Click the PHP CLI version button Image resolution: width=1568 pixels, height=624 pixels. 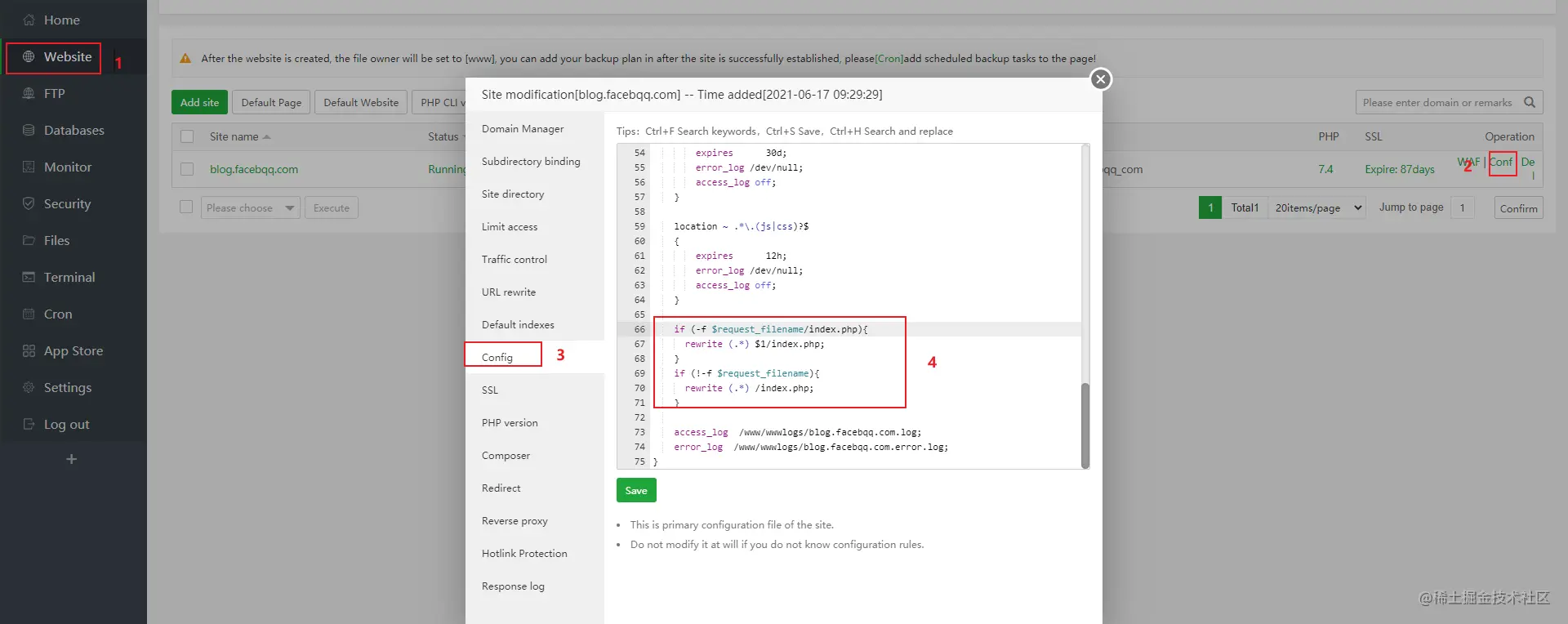coord(439,102)
